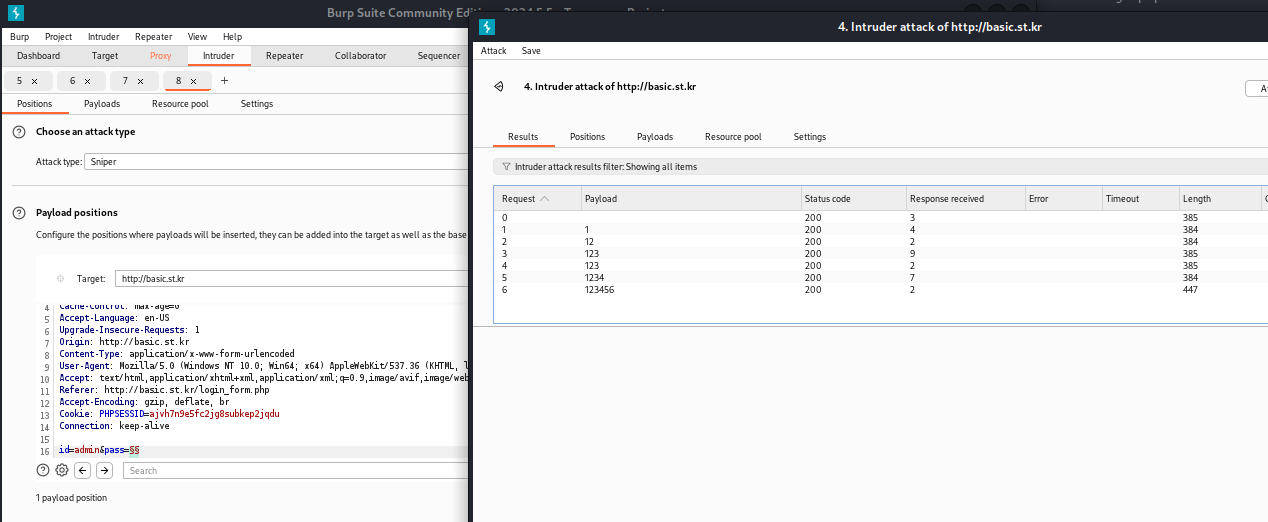Click the filter funnel icon in results
The image size is (1268, 522).
506,167
